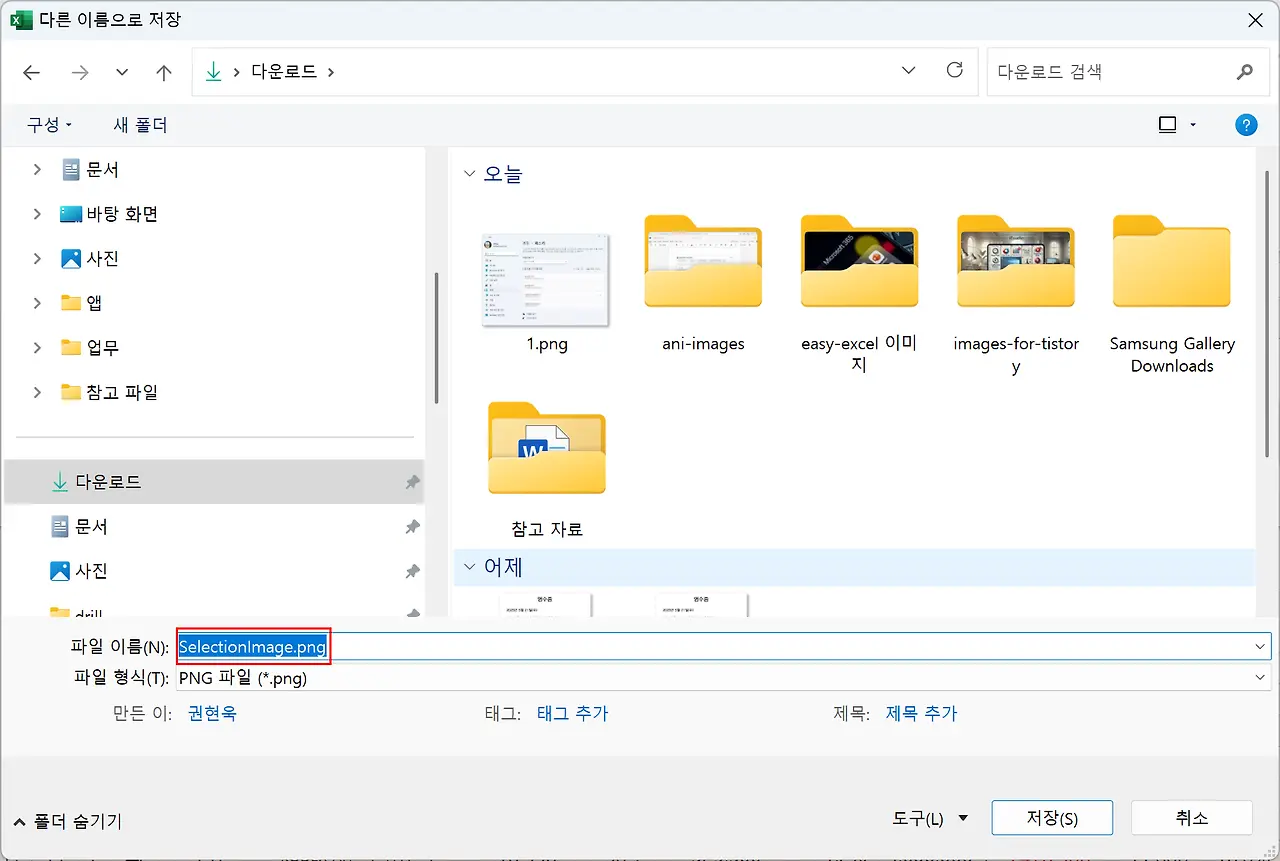Click the Up one level arrow
Image resolution: width=1280 pixels, height=861 pixels.
[x=165, y=72]
